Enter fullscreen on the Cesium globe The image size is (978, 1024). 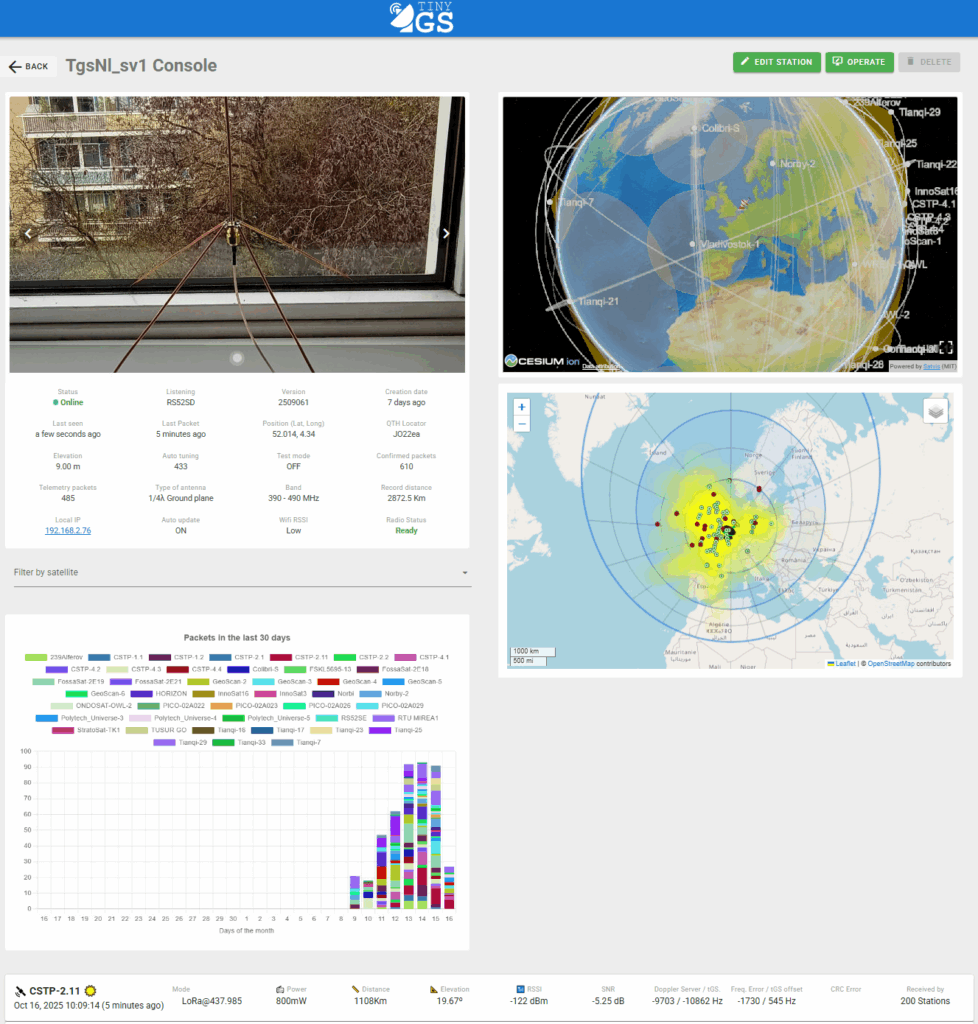click(x=945, y=348)
